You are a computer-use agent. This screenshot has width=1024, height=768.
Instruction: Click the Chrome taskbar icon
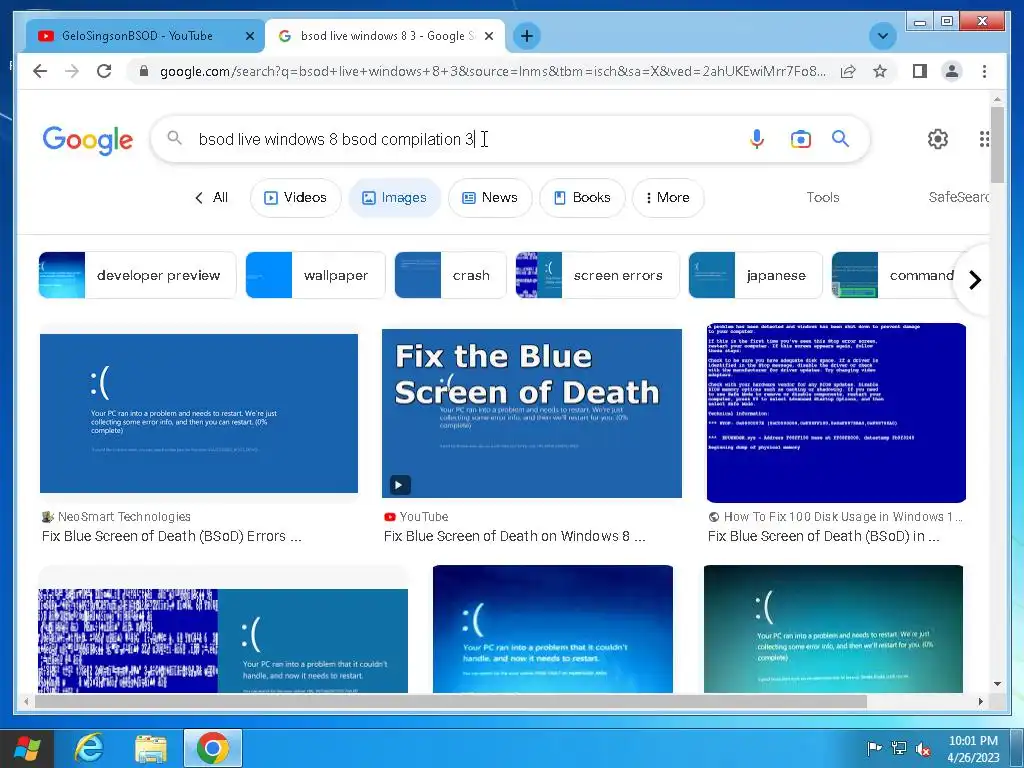coord(212,748)
